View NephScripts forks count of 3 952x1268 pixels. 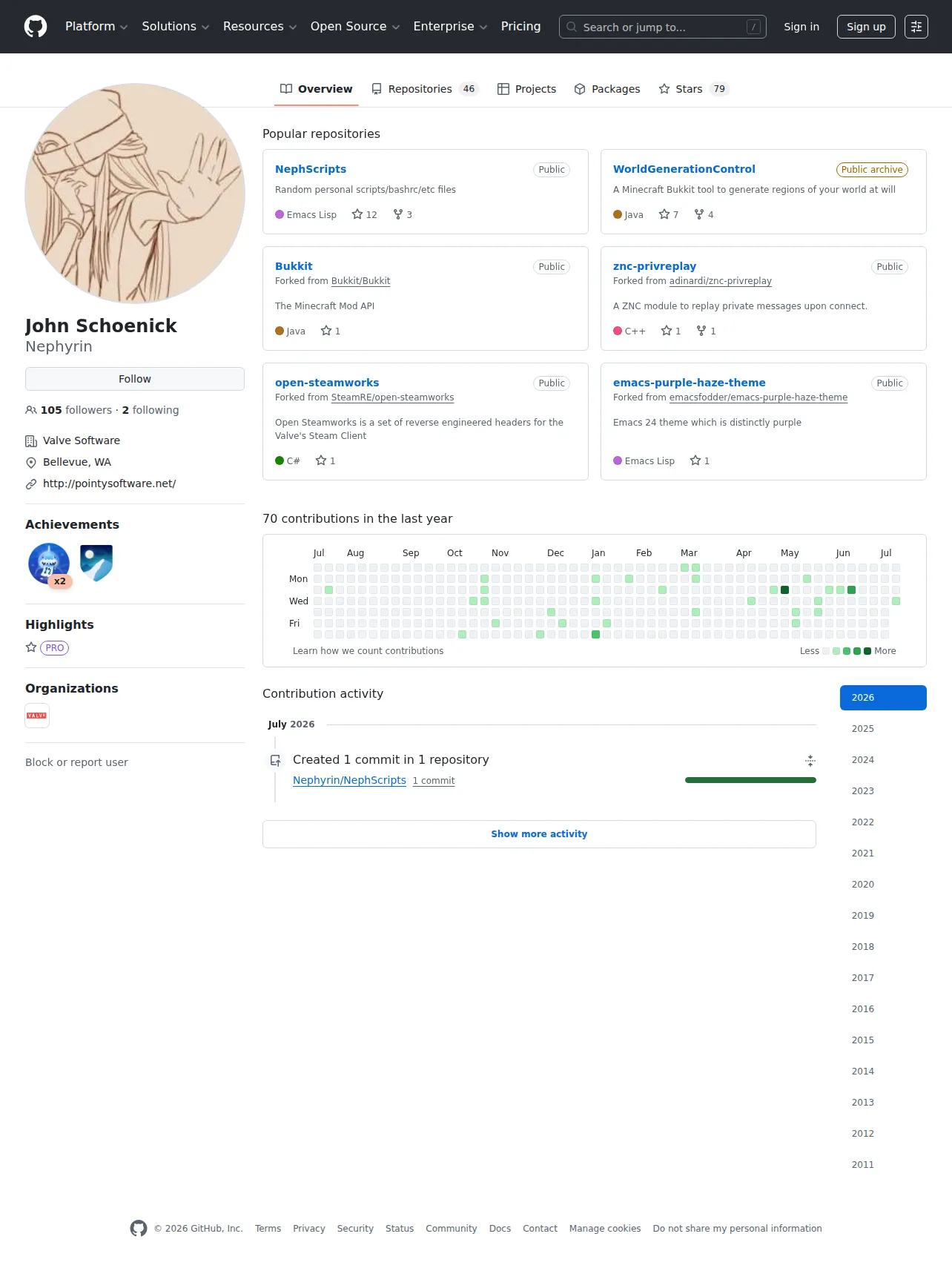click(403, 214)
